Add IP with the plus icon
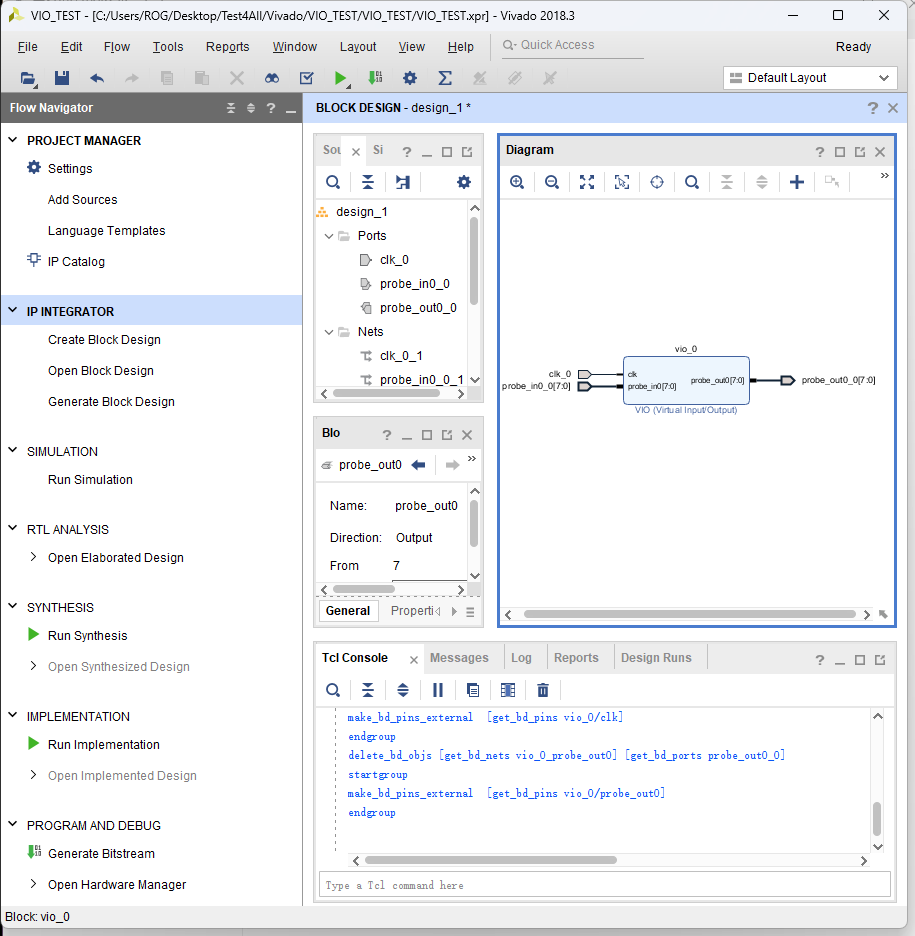915x936 pixels. point(797,182)
